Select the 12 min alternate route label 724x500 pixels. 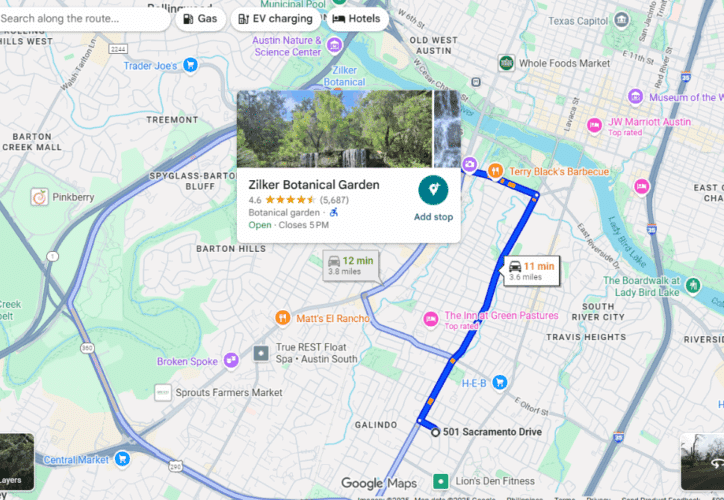[351, 265]
